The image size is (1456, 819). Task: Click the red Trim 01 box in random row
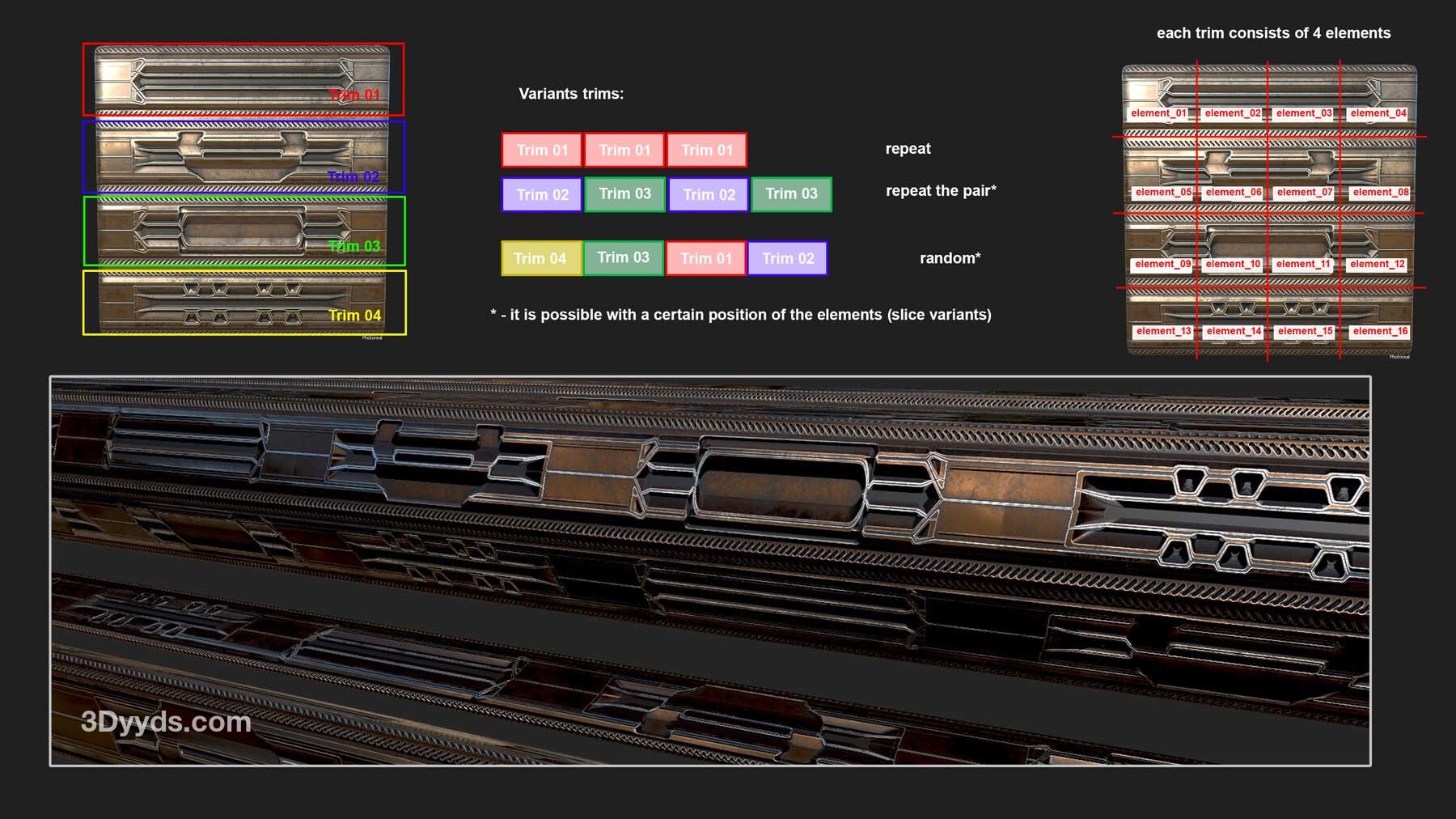pyautogui.click(x=705, y=258)
